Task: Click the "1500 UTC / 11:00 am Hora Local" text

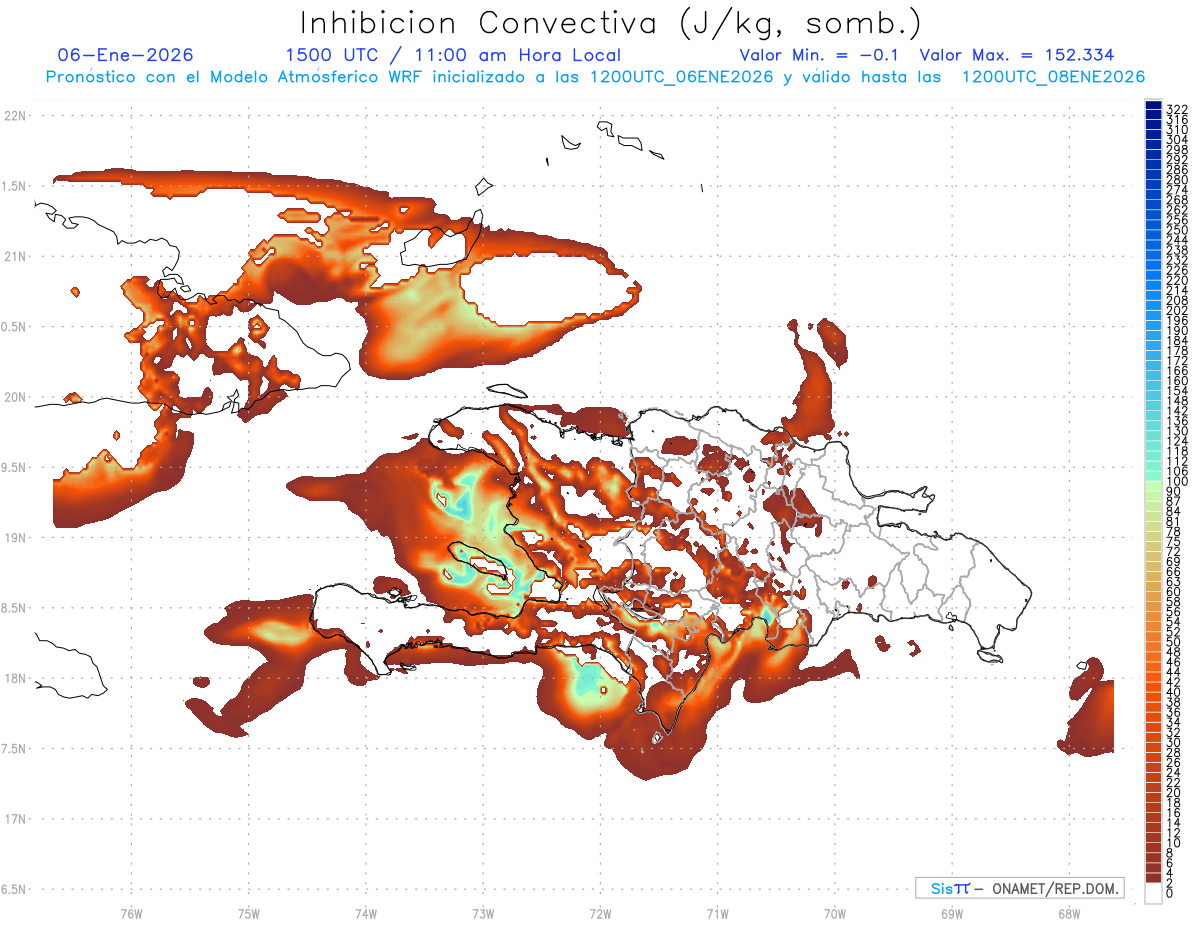Action: (x=453, y=56)
